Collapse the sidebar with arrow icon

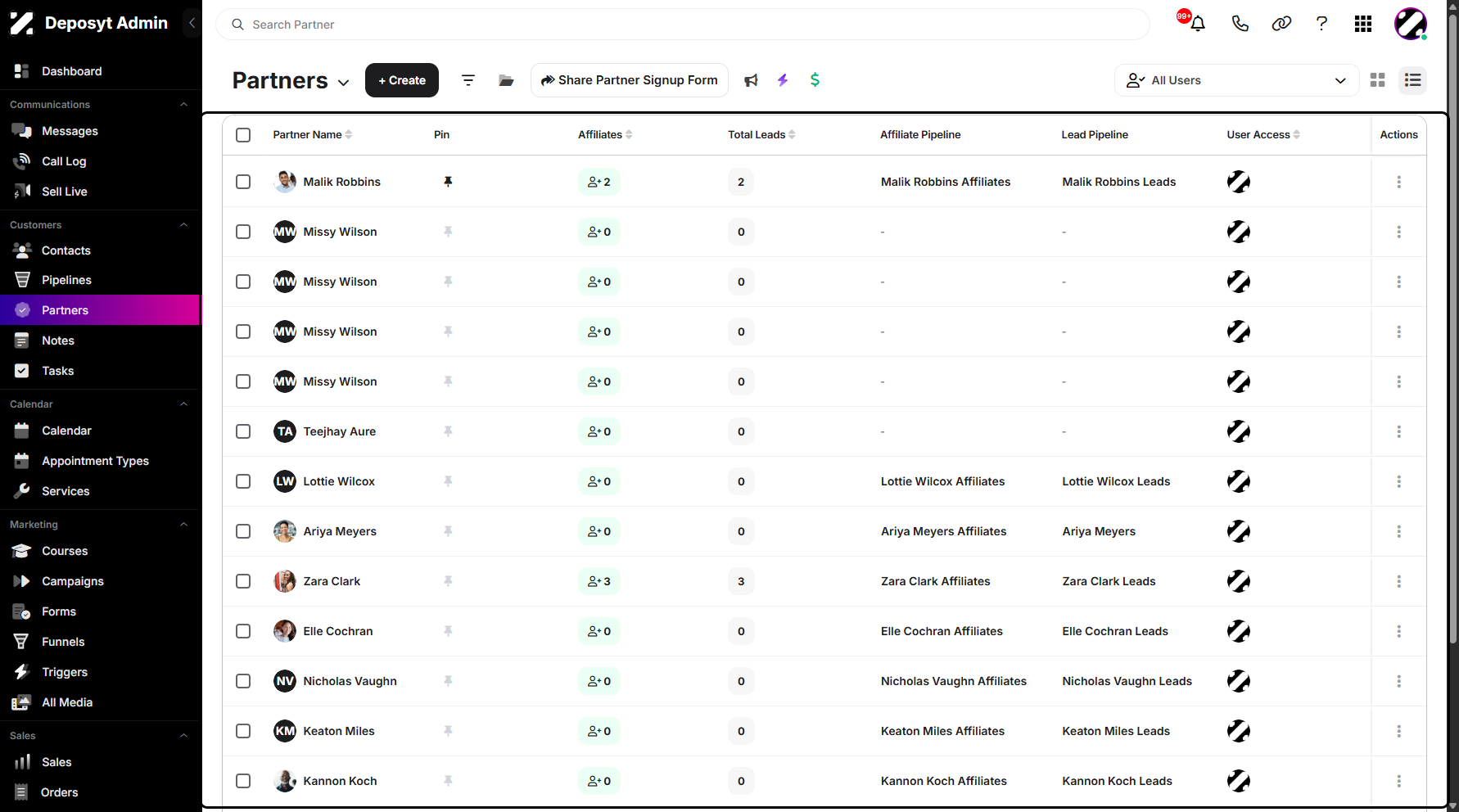click(x=192, y=23)
